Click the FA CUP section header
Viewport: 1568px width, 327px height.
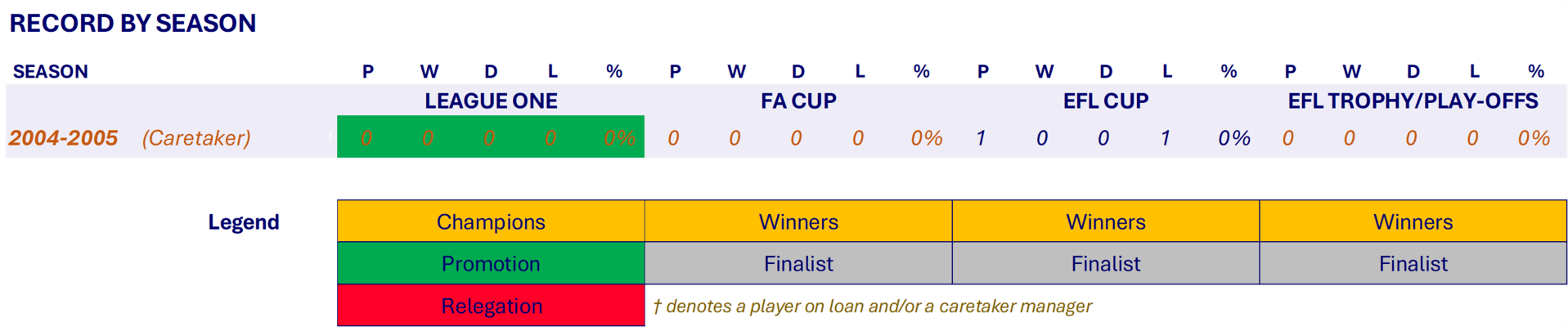coord(798,101)
